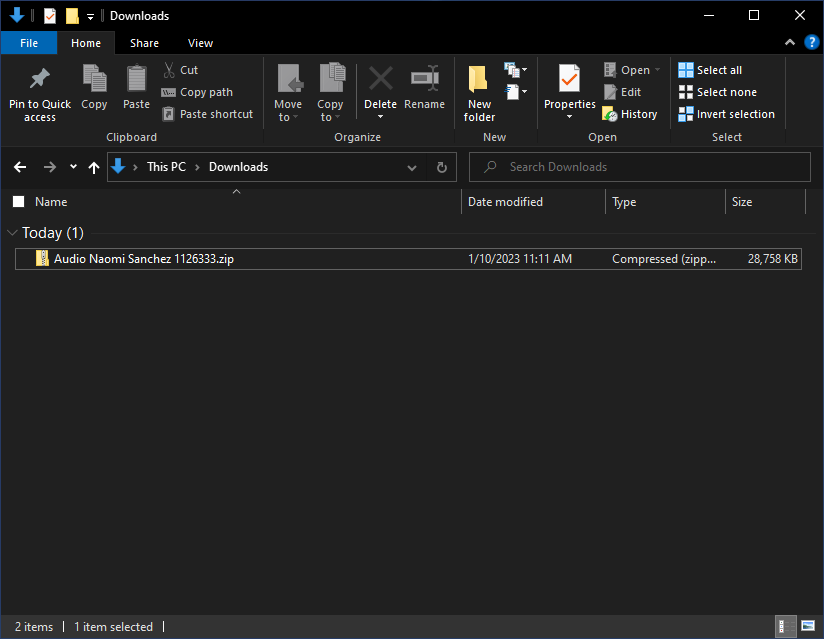The height and width of the screenshot is (639, 824).
Task: Click Select all
Action: (710, 70)
